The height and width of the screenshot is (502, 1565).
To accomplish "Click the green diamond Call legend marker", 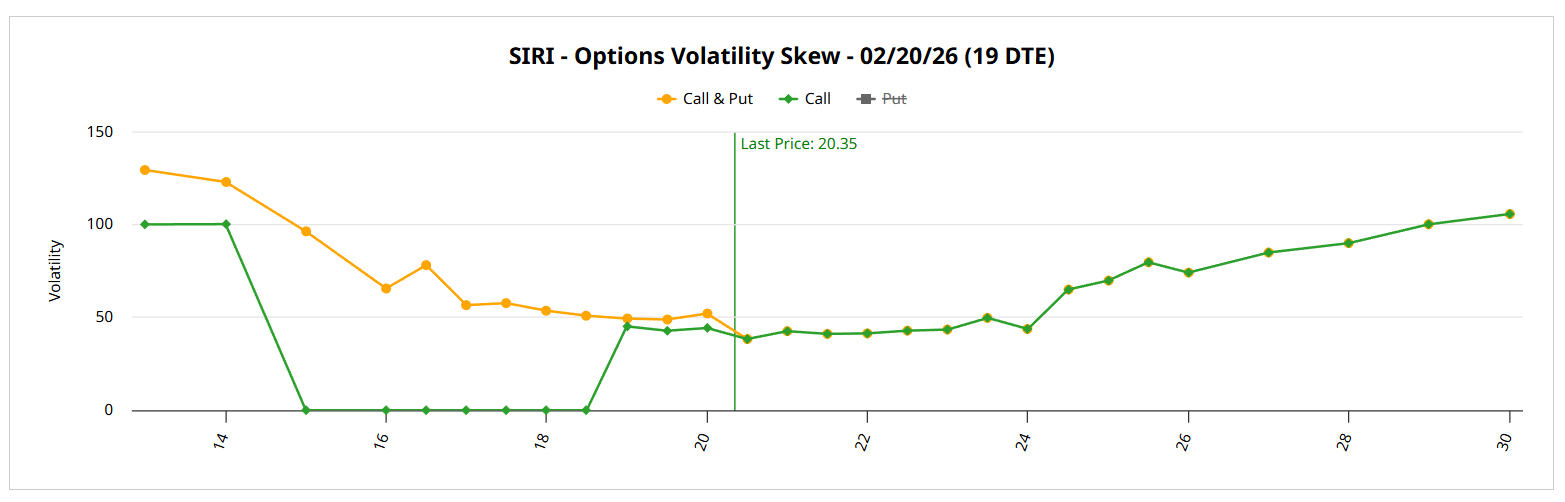I will [x=788, y=99].
